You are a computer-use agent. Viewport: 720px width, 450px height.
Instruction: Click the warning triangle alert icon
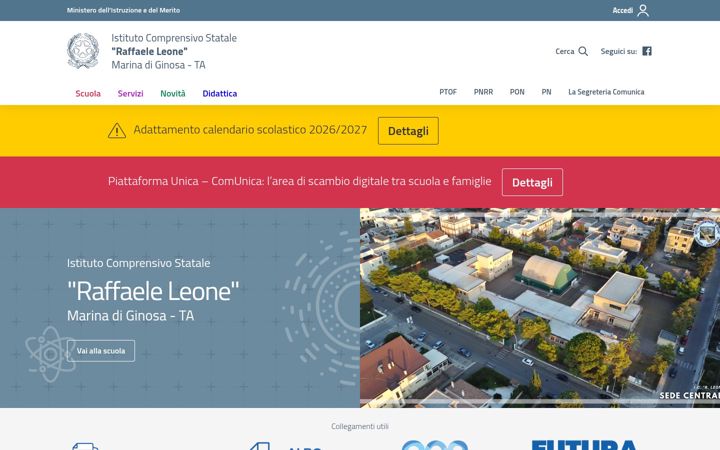[117, 130]
